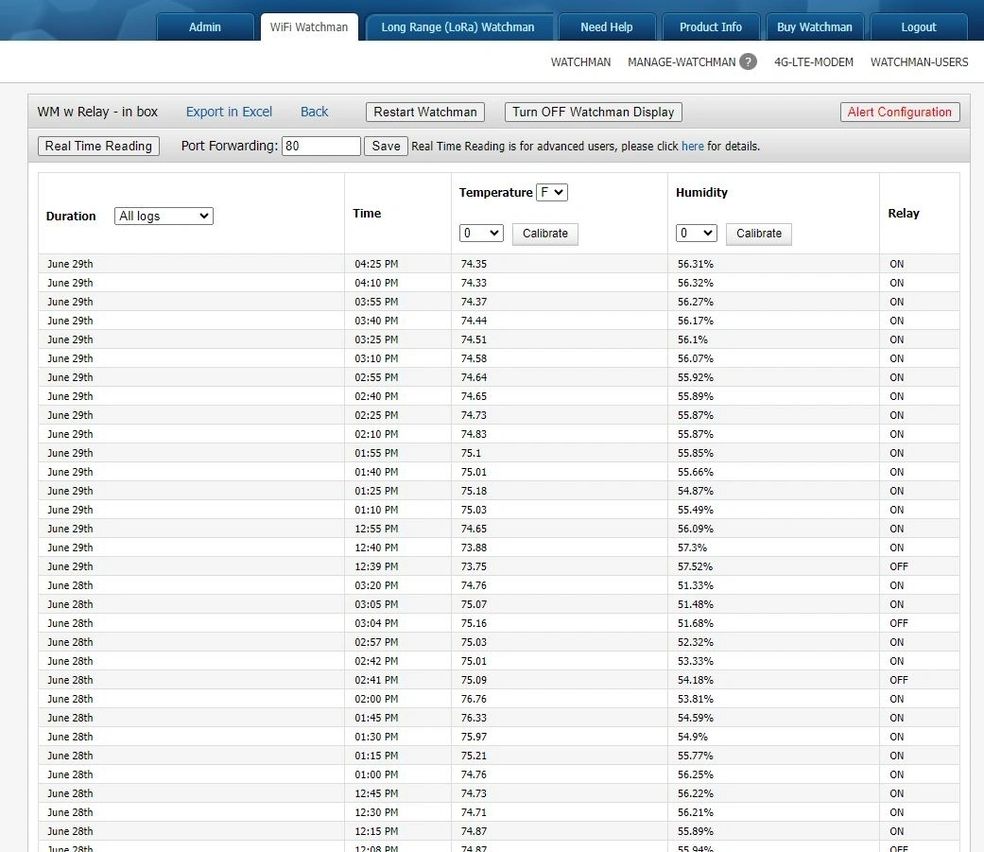Image resolution: width=984 pixels, height=852 pixels.
Task: Open the Need Help tab
Action: tap(606, 27)
